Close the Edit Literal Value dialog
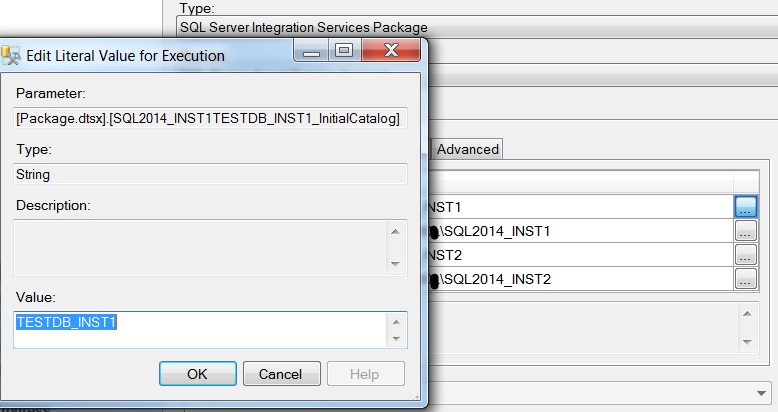This screenshot has height=412, width=778. pyautogui.click(x=386, y=52)
